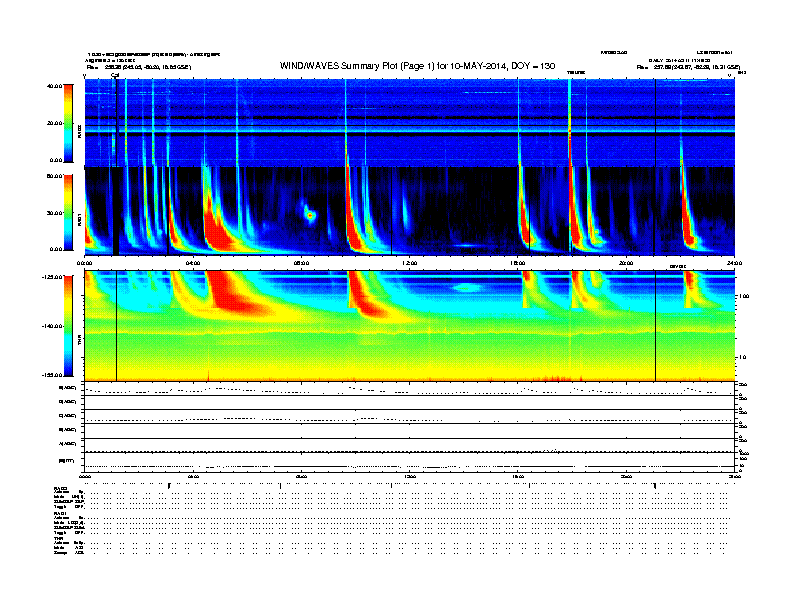Image resolution: width=792 pixels, height=612 pixels.
Task: Click the -155.00 label on TNR color scale
Action: [x=52, y=375]
